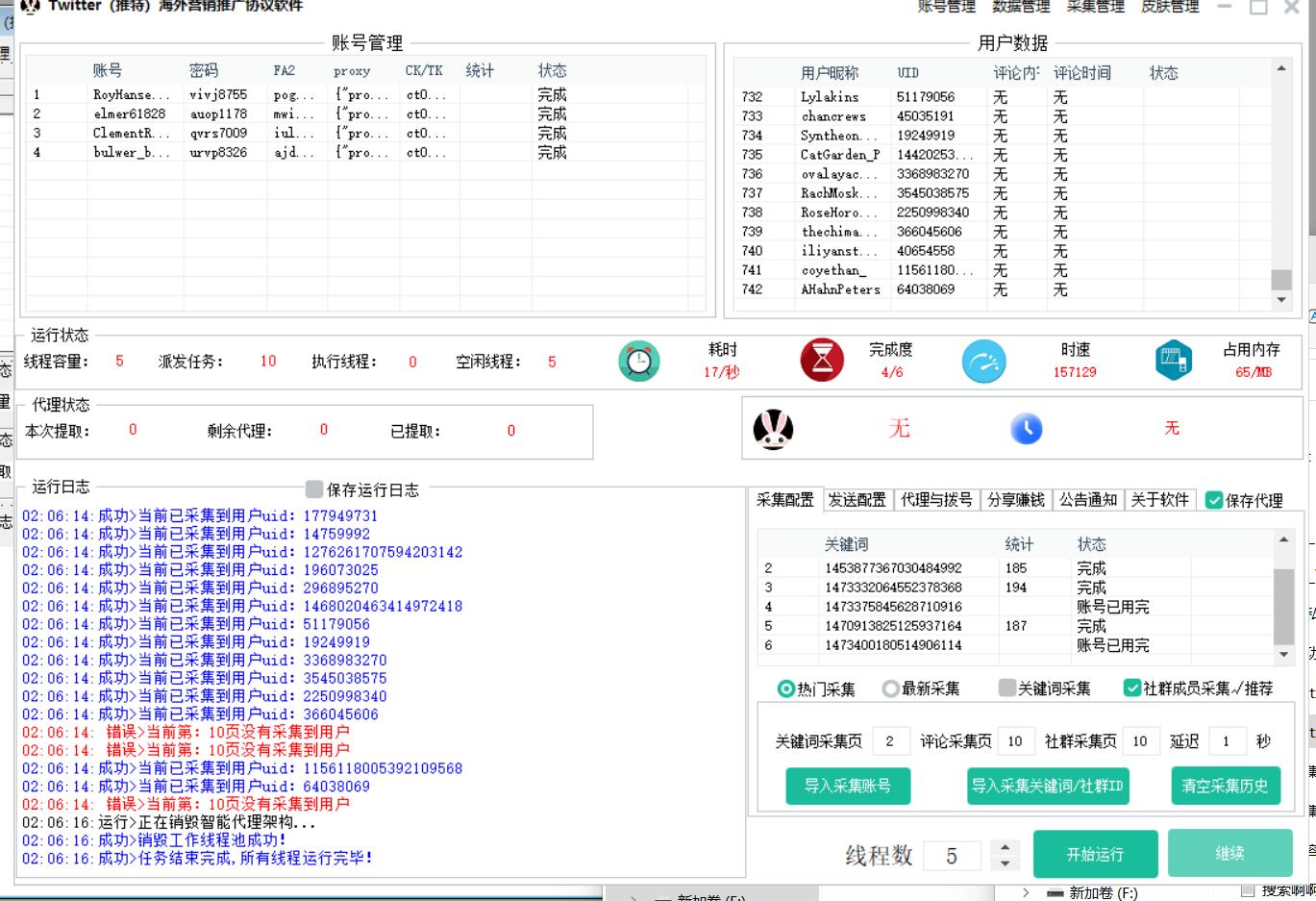The height and width of the screenshot is (901, 1316).
Task: Click the blue clock icon in the proxy area
Action: point(1027,429)
